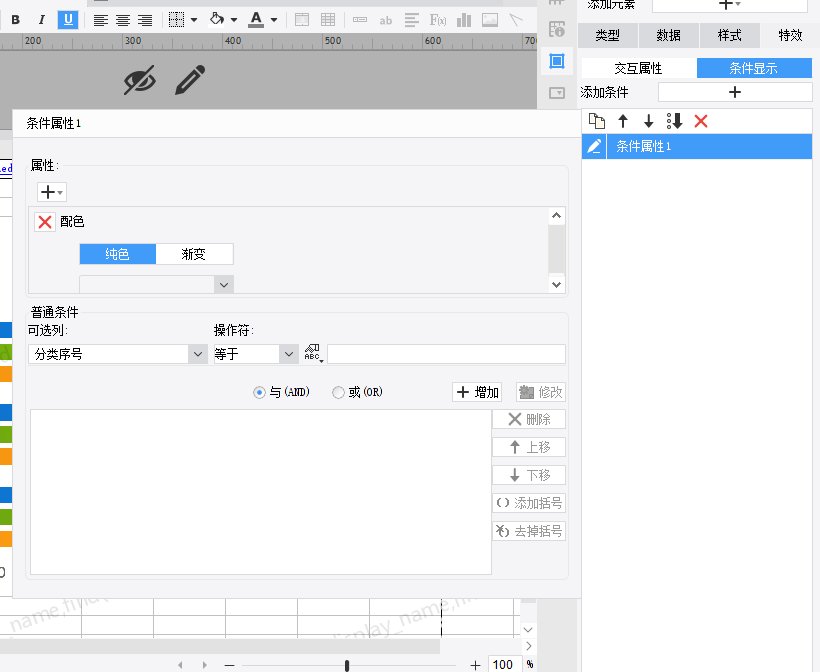Click the zoom out minus icon
The width and height of the screenshot is (820, 672).
click(230, 665)
